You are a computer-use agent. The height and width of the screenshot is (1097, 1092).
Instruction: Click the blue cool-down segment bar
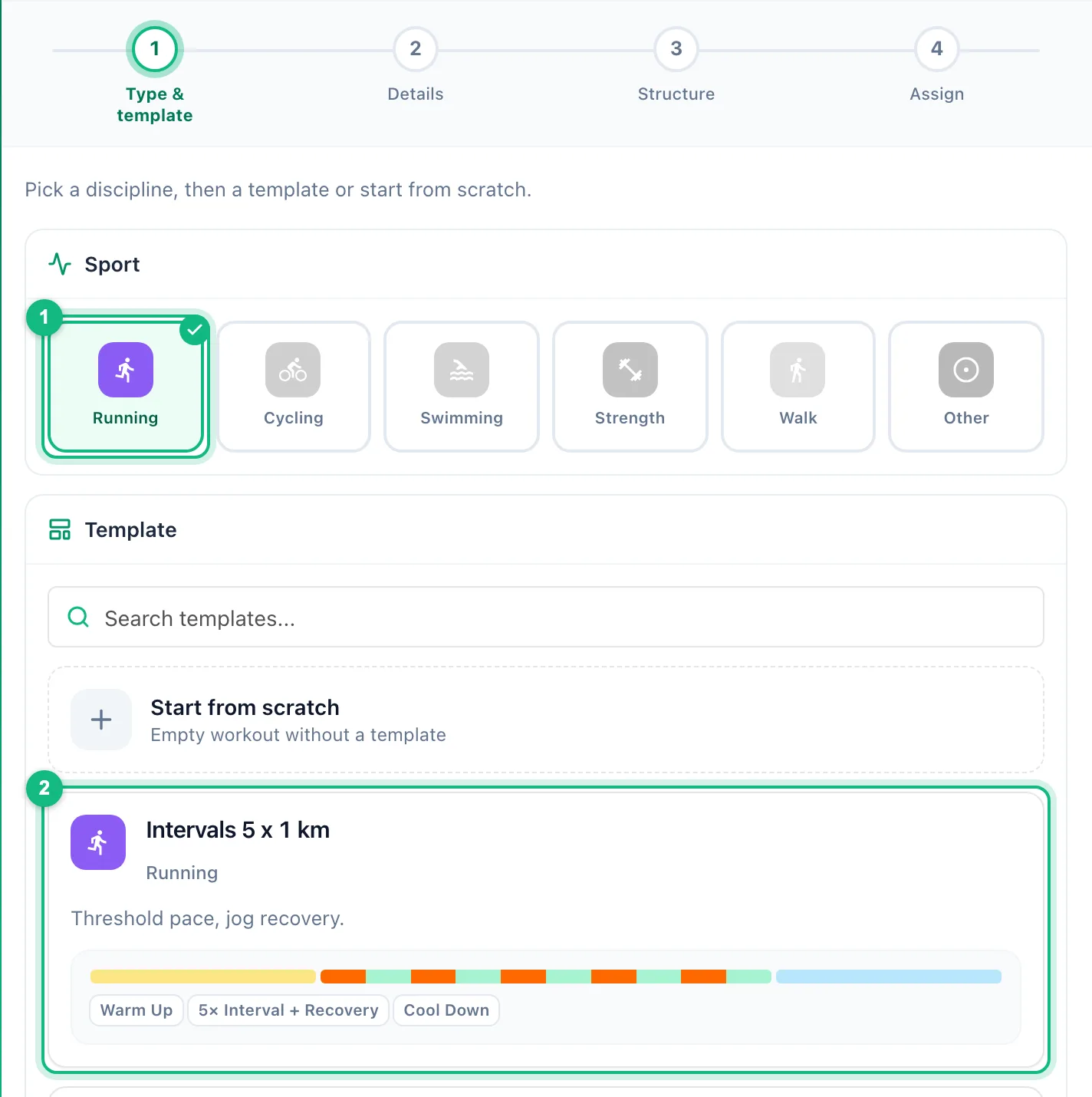click(x=889, y=977)
